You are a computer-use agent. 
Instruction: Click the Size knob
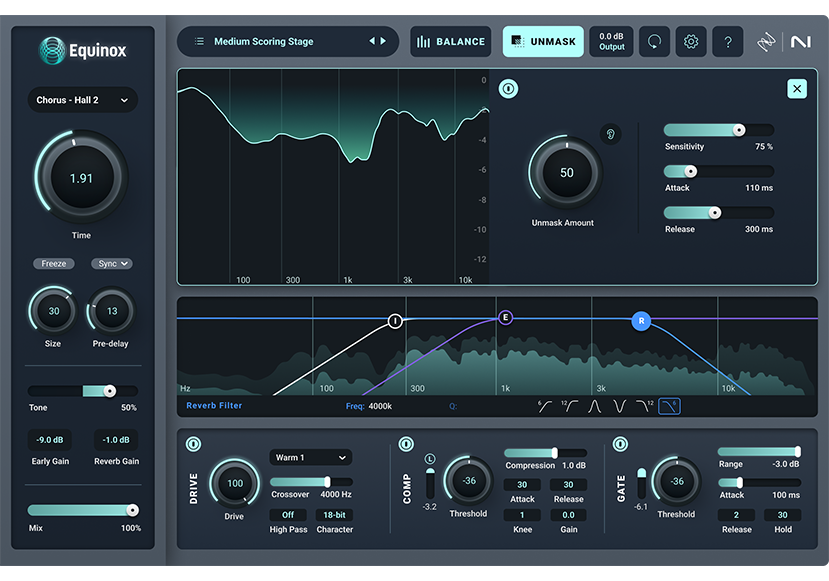point(53,311)
